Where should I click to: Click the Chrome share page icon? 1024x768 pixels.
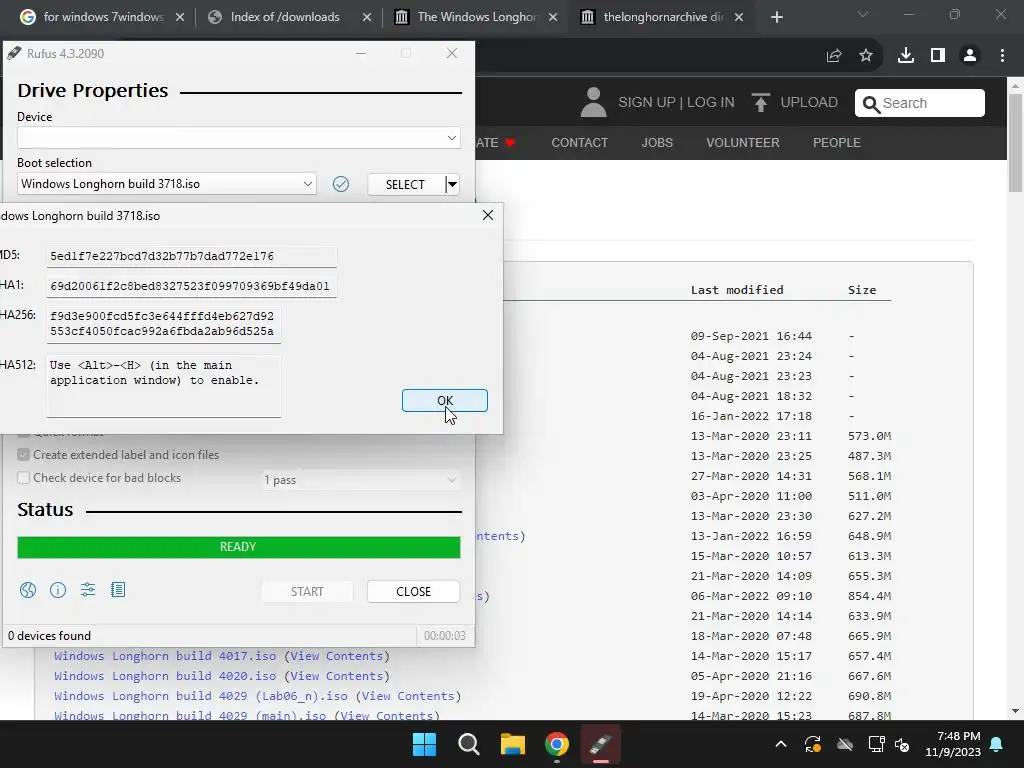834,56
